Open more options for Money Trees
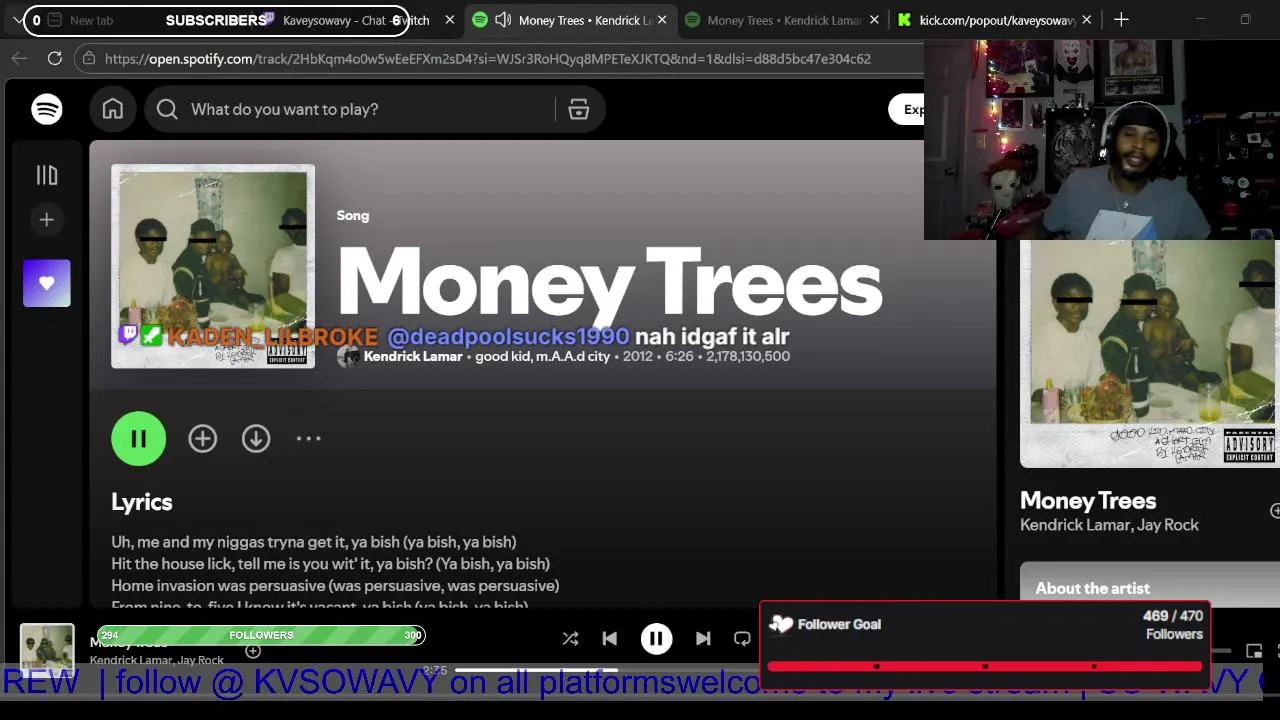The width and height of the screenshot is (1280, 720). click(309, 438)
